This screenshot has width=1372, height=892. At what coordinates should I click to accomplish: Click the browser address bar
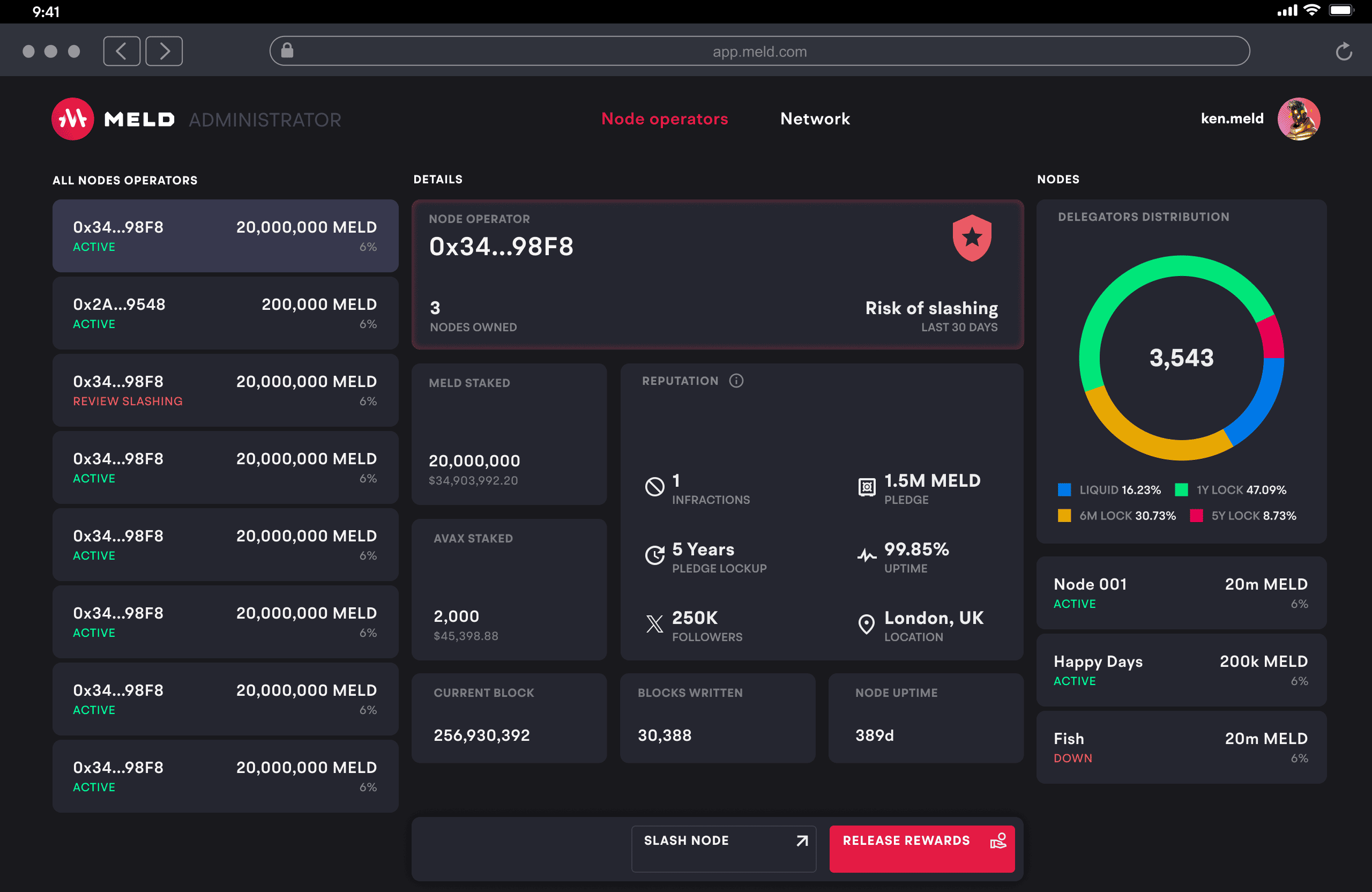(x=760, y=51)
